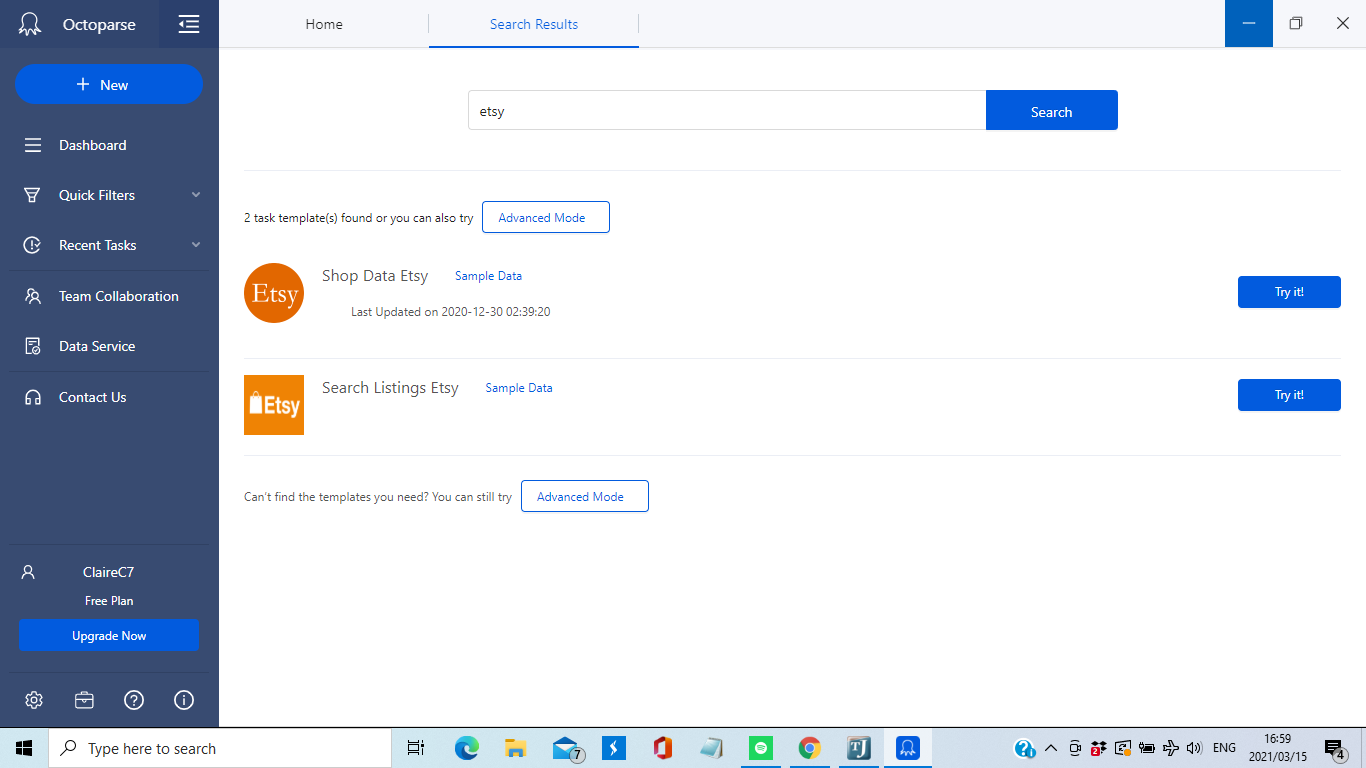Select the Search Results tab
Image resolution: width=1366 pixels, height=768 pixels.
point(534,24)
